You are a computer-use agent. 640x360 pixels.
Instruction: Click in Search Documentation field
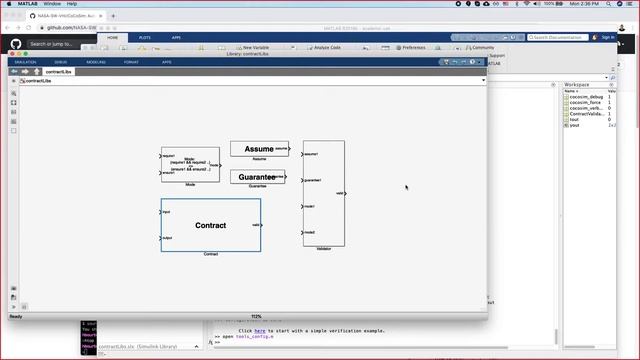[x=558, y=38]
